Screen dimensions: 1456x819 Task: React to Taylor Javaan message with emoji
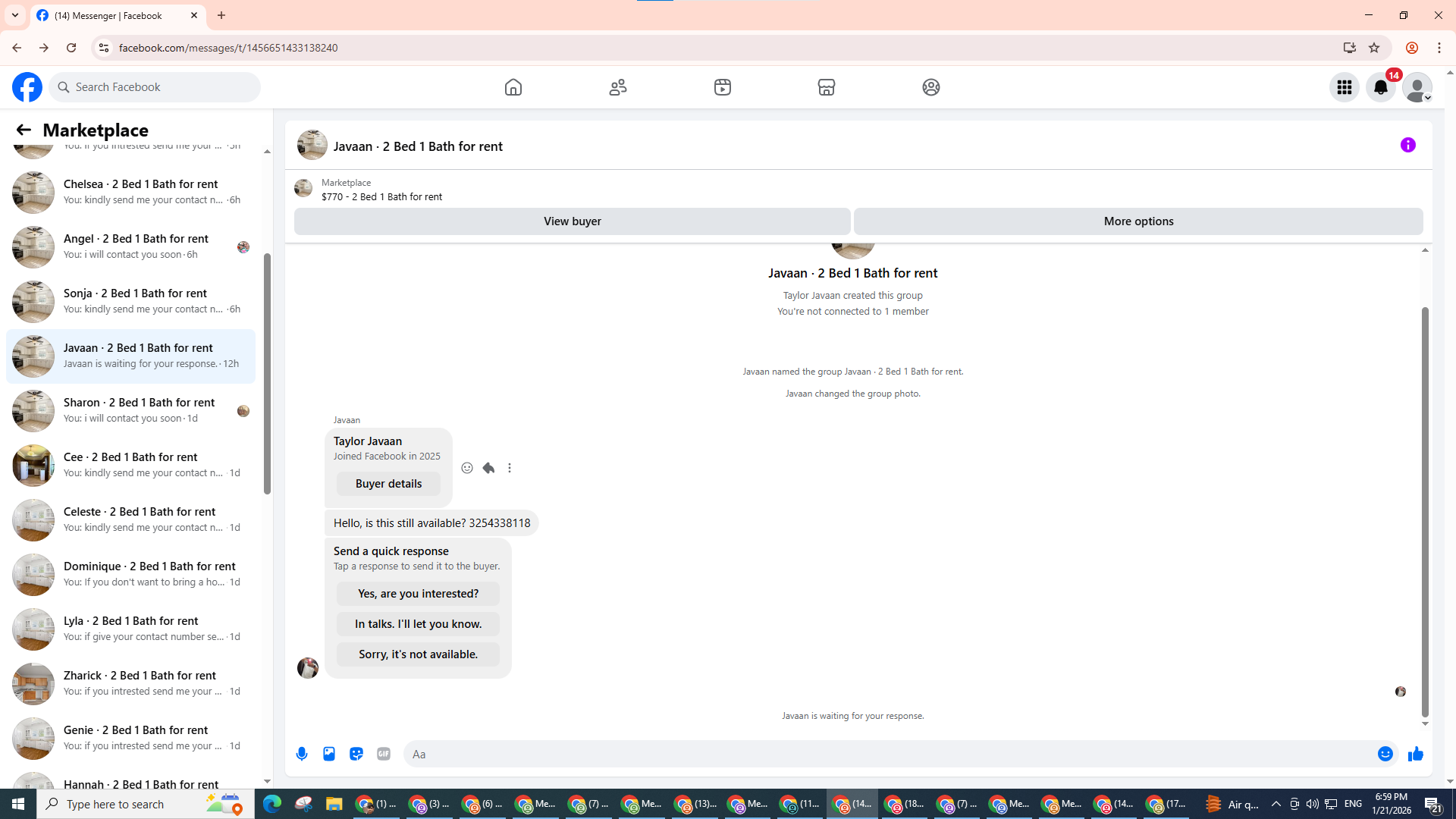coord(467,468)
